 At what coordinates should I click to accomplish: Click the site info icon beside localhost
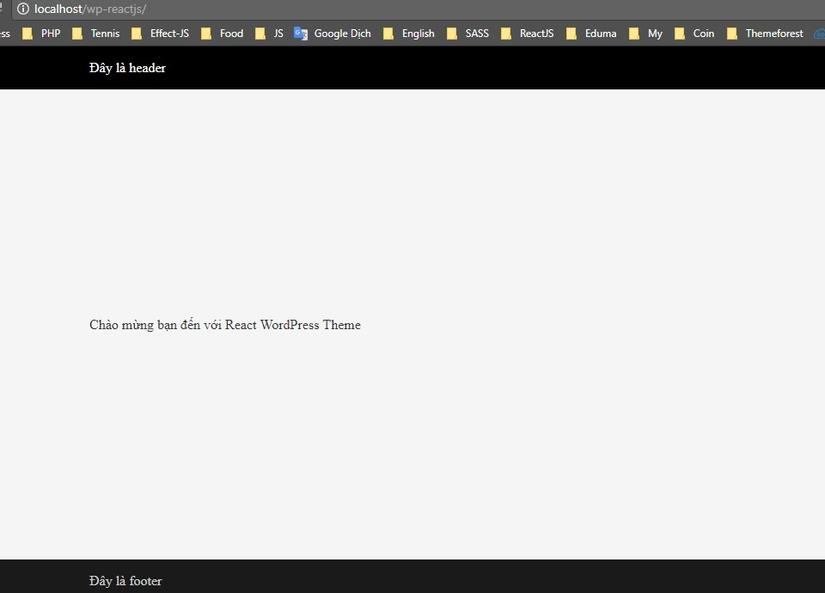pos(23,9)
